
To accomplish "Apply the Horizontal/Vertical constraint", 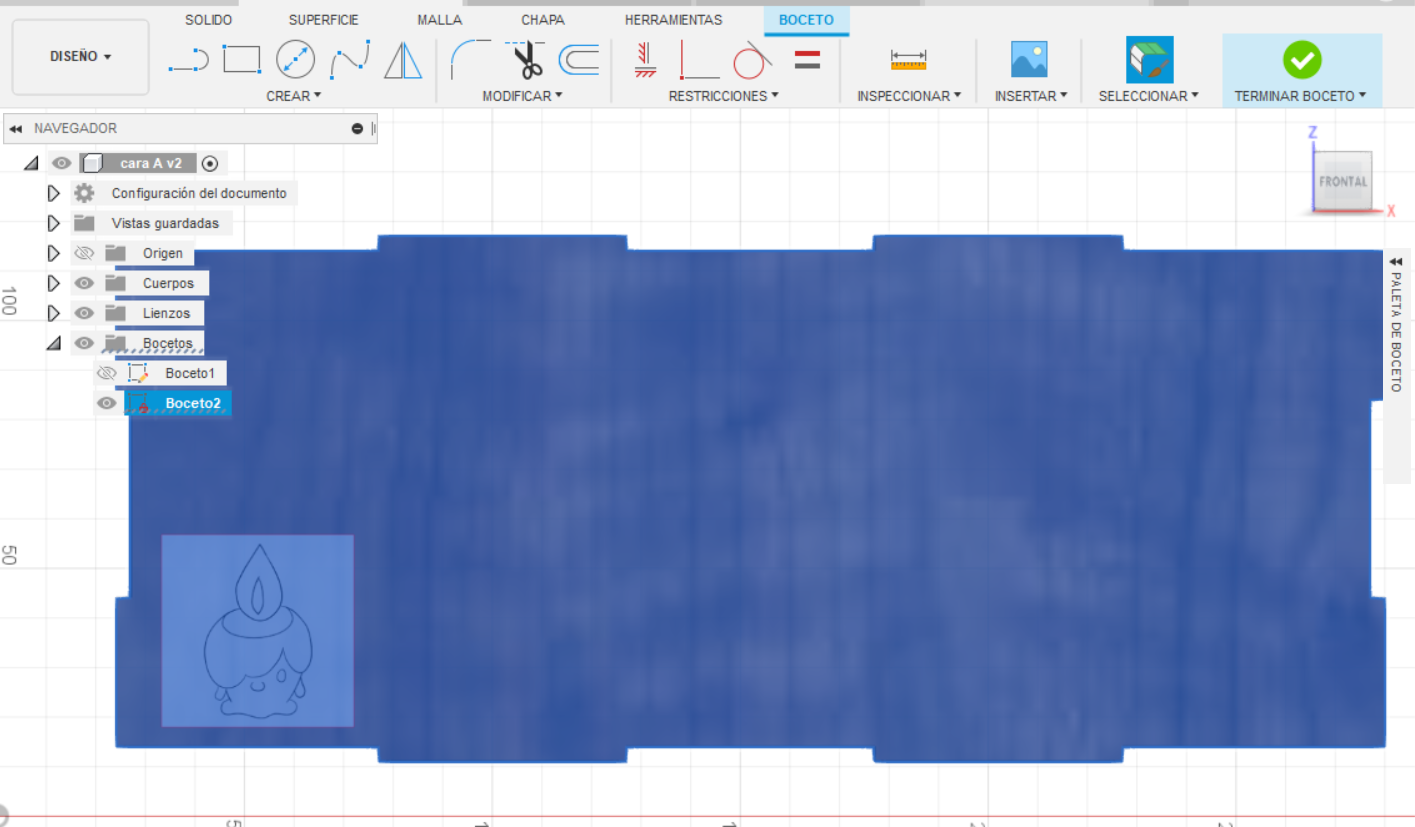I will [698, 60].
